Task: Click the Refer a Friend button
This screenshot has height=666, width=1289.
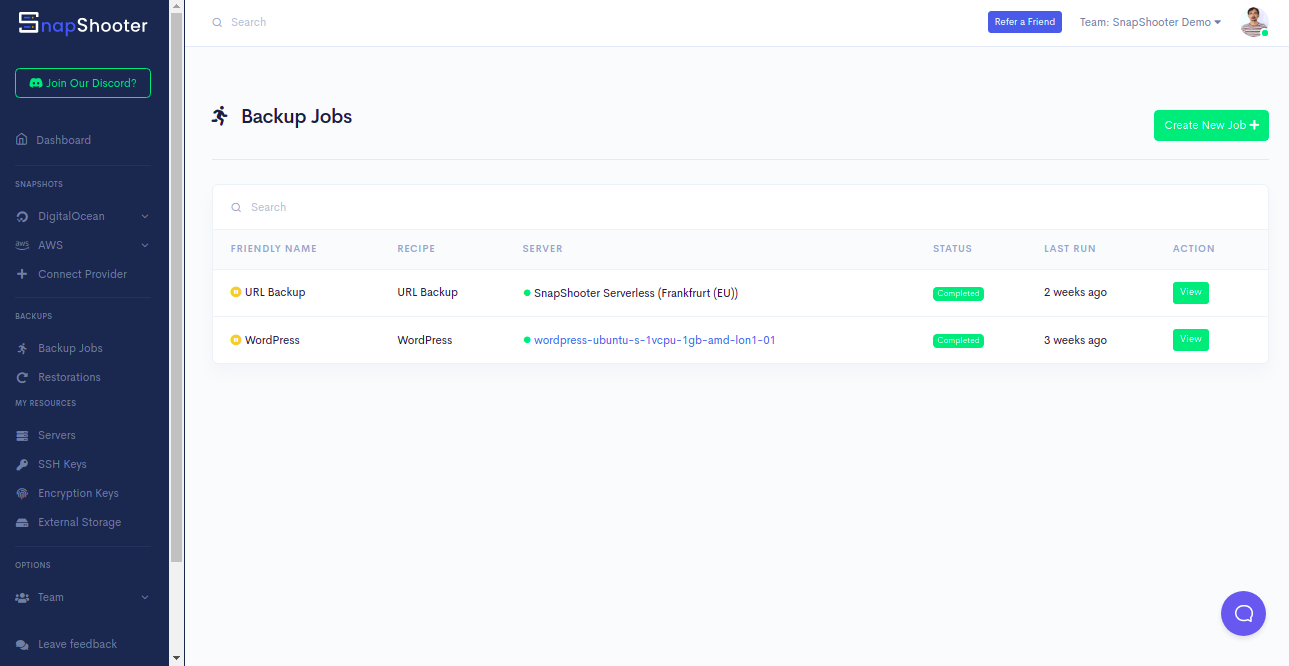Action: [1025, 22]
